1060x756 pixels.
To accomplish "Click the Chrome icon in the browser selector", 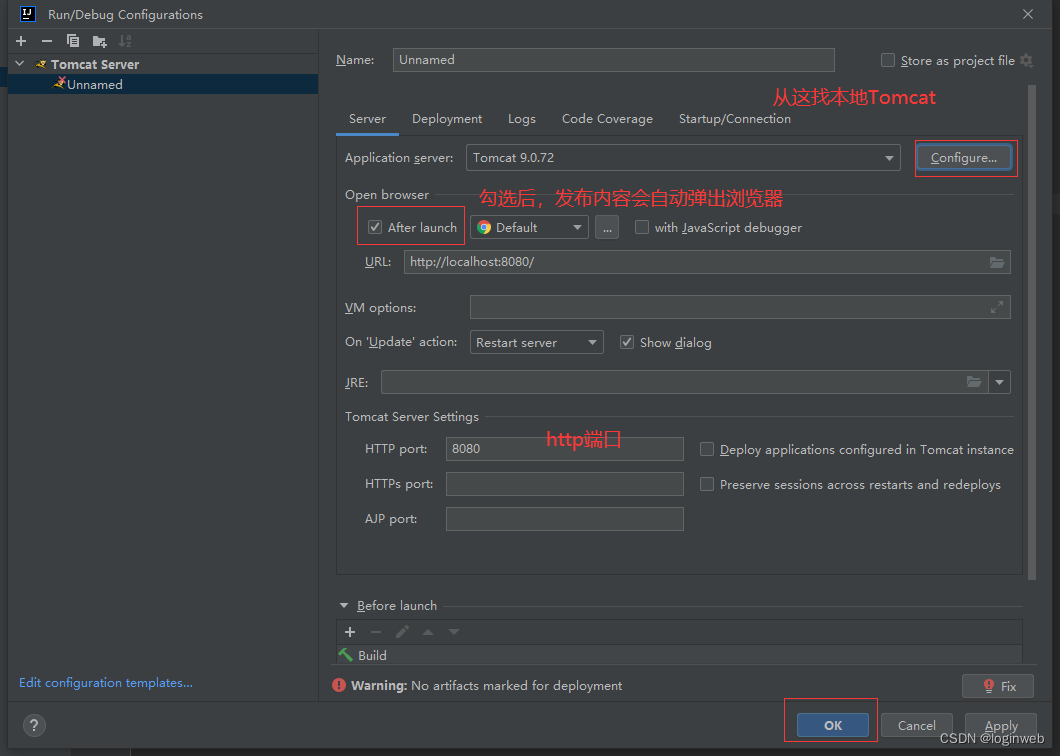I will pos(484,227).
